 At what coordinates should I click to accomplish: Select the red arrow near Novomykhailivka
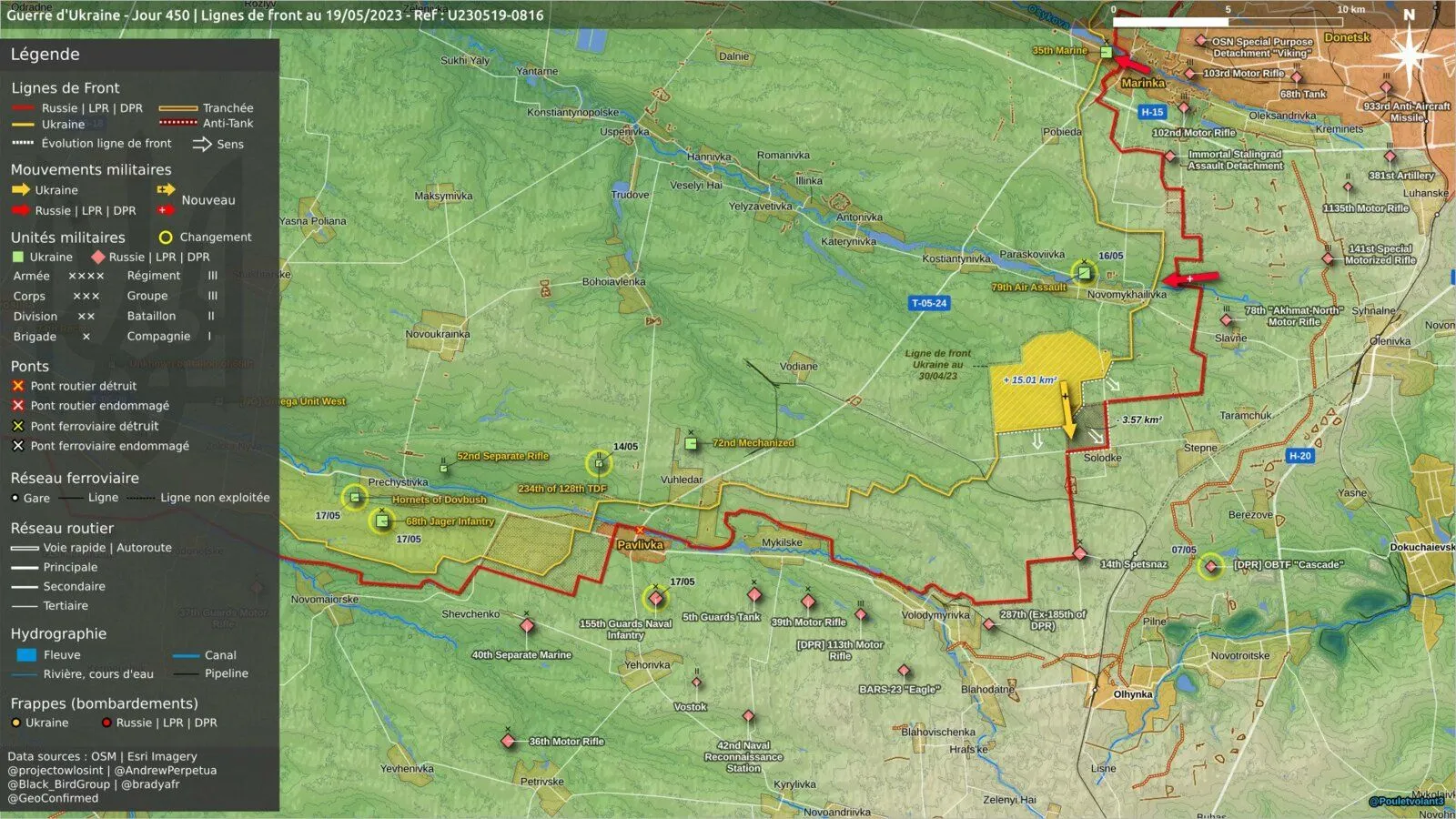click(x=1190, y=278)
